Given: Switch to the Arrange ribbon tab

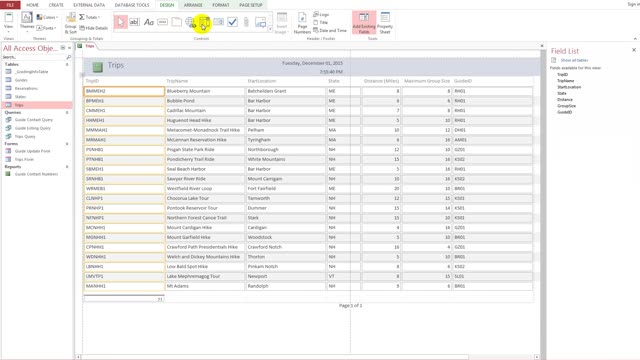Looking at the screenshot, I should pyautogui.click(x=193, y=5).
